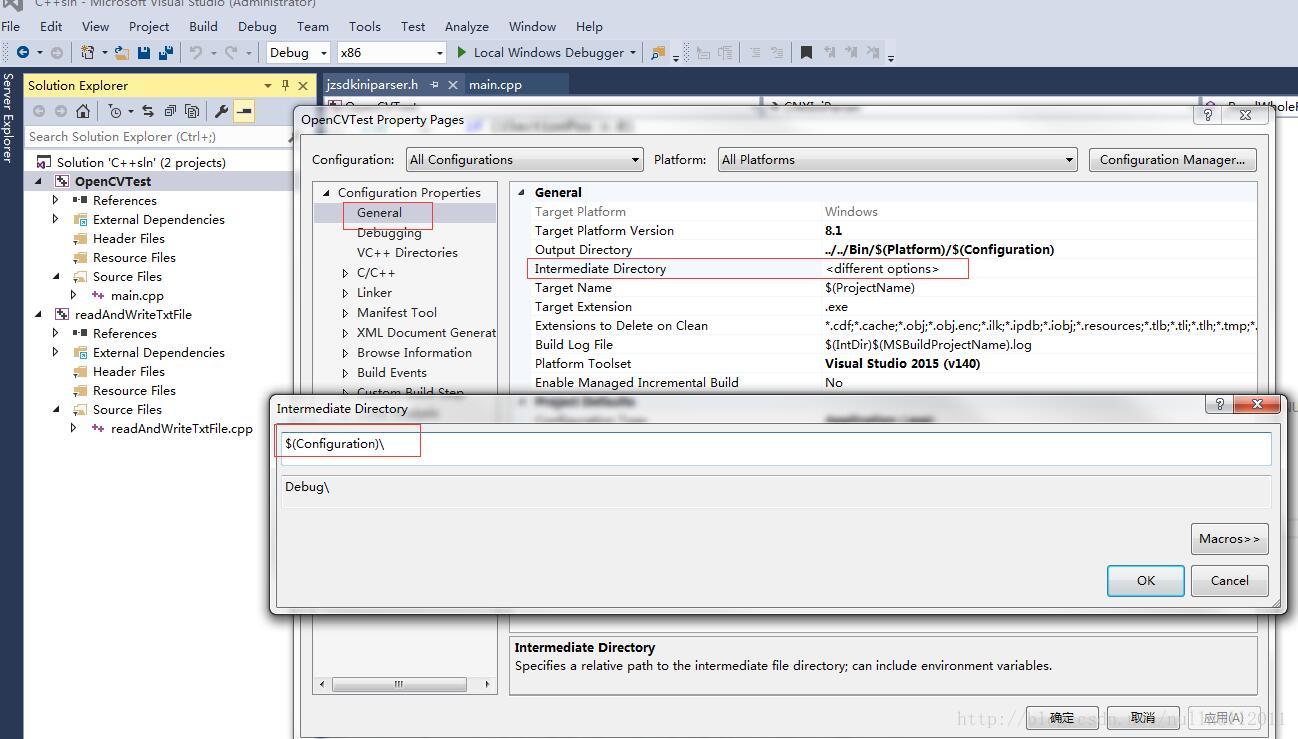
Task: Click the Redo arrow icon
Action: coord(231,53)
